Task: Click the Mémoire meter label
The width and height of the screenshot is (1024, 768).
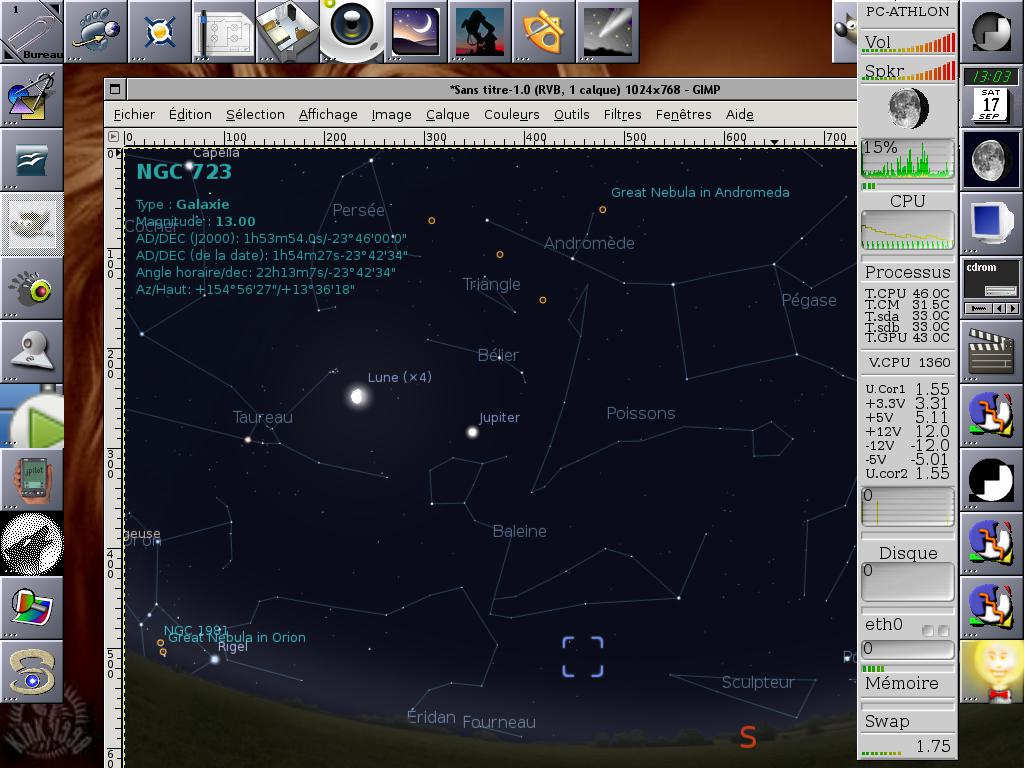Action: pos(902,683)
